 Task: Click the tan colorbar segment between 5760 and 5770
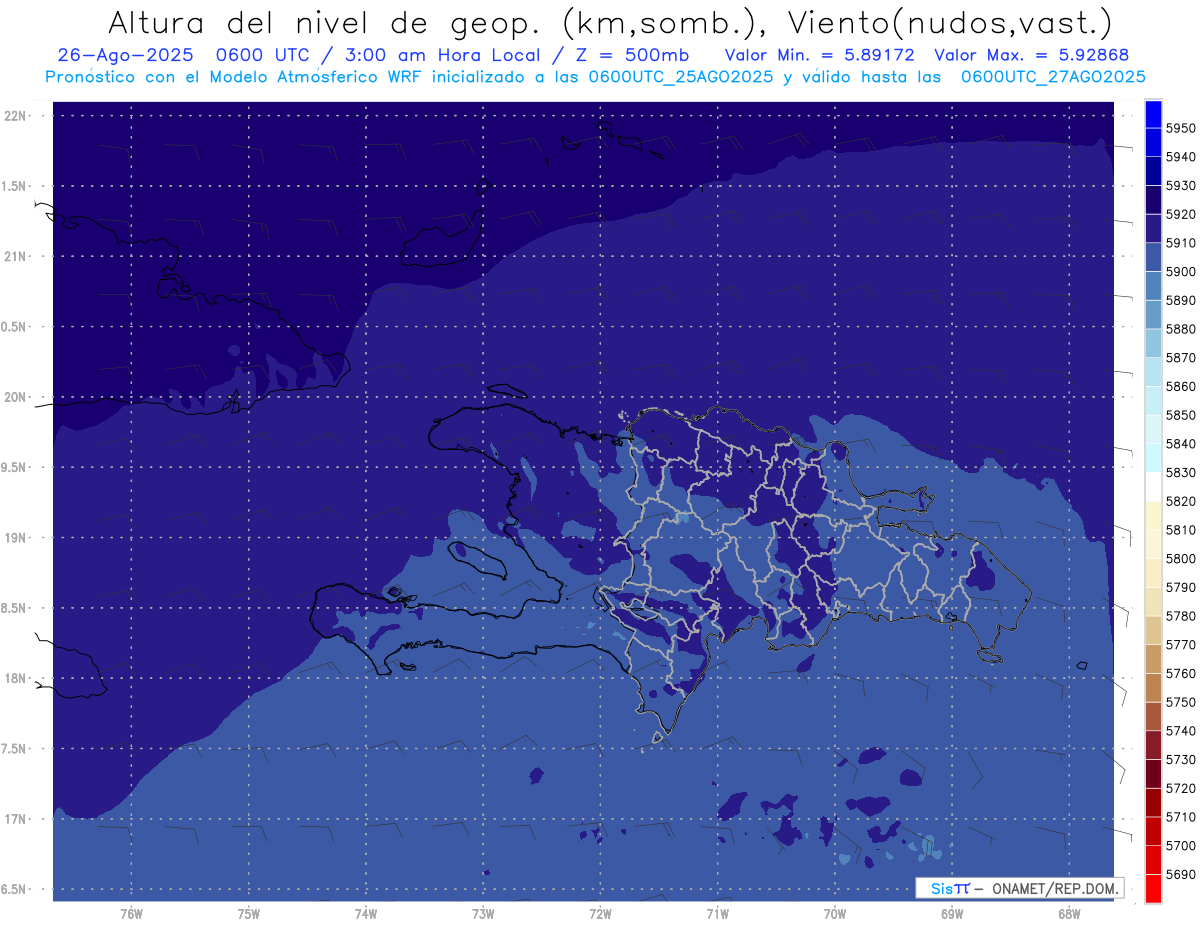pyautogui.click(x=1153, y=659)
